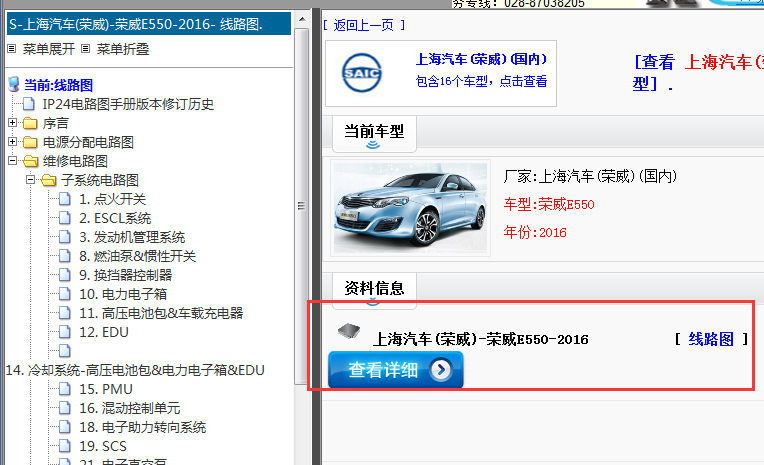Click the page icon of 1. 点火开关

pyautogui.click(x=65, y=199)
